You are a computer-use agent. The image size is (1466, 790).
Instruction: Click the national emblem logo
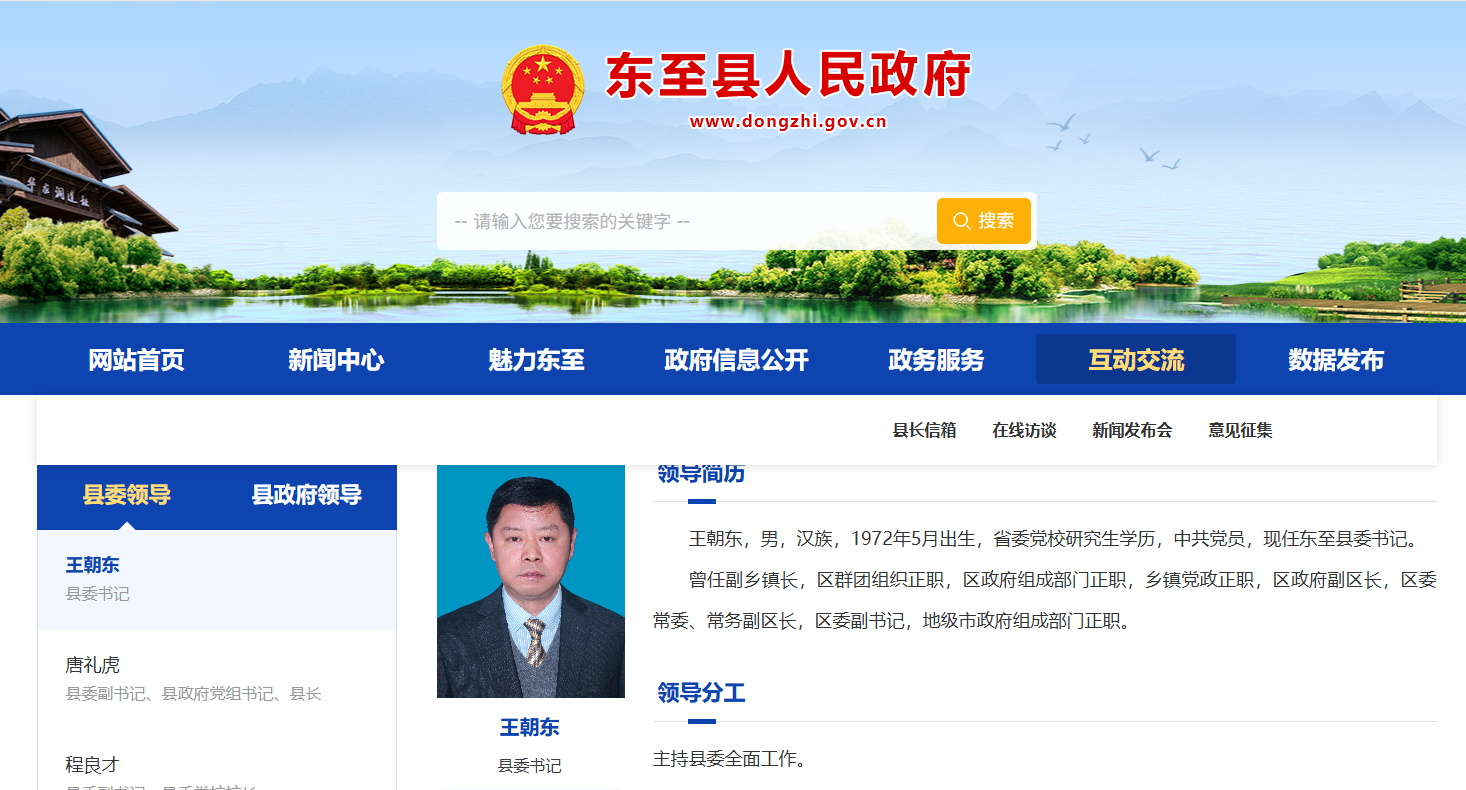(542, 90)
